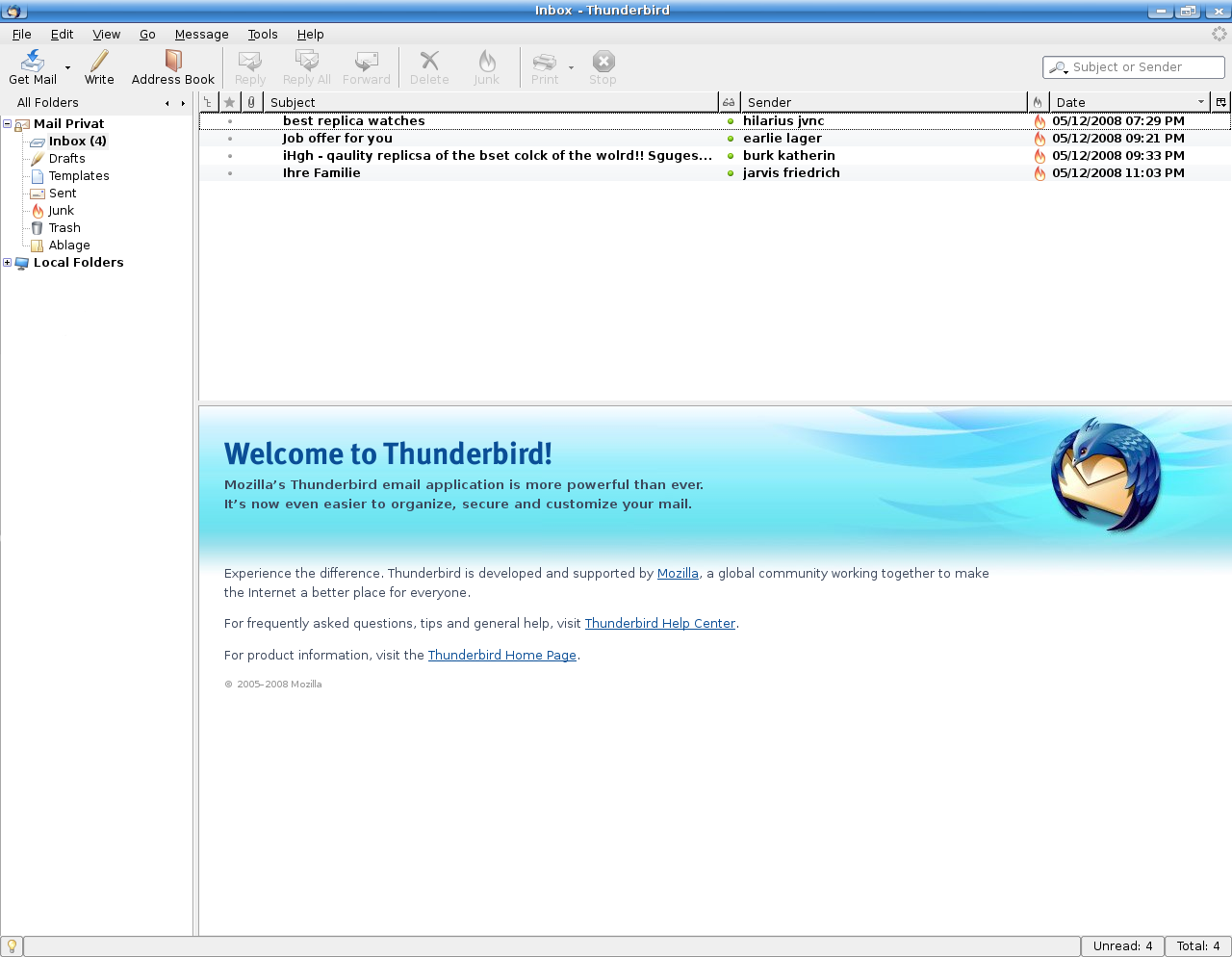Select the Ablage folder
Image resolution: width=1232 pixels, height=957 pixels.
pyautogui.click(x=69, y=245)
